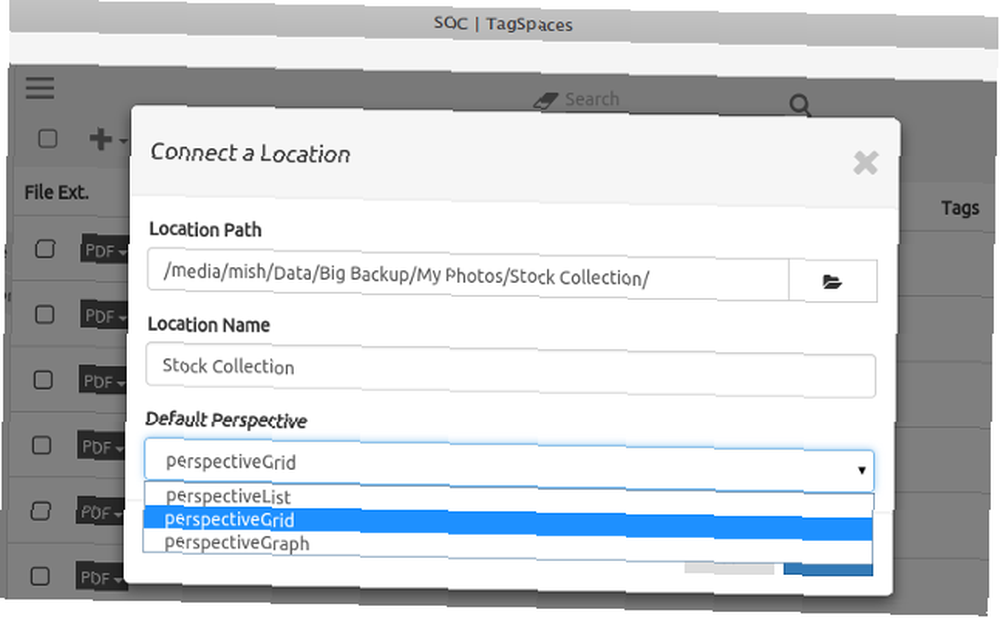Click the File Ext. column header
The image size is (1000, 618).
pyautogui.click(x=56, y=192)
